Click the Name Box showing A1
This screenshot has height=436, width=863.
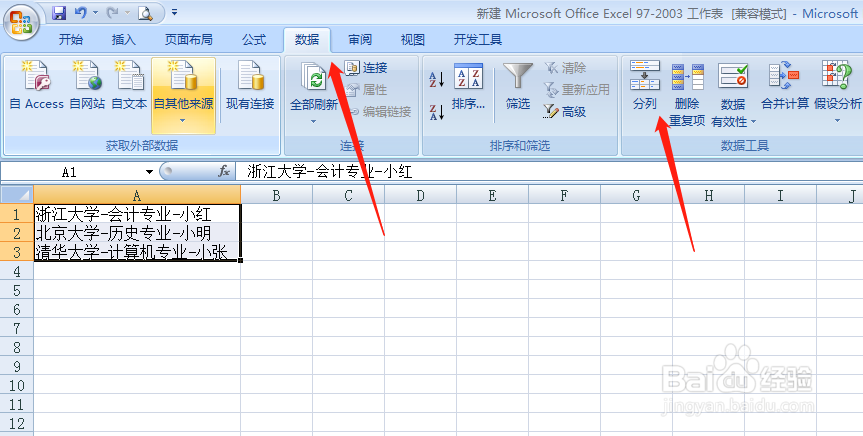click(x=70, y=172)
